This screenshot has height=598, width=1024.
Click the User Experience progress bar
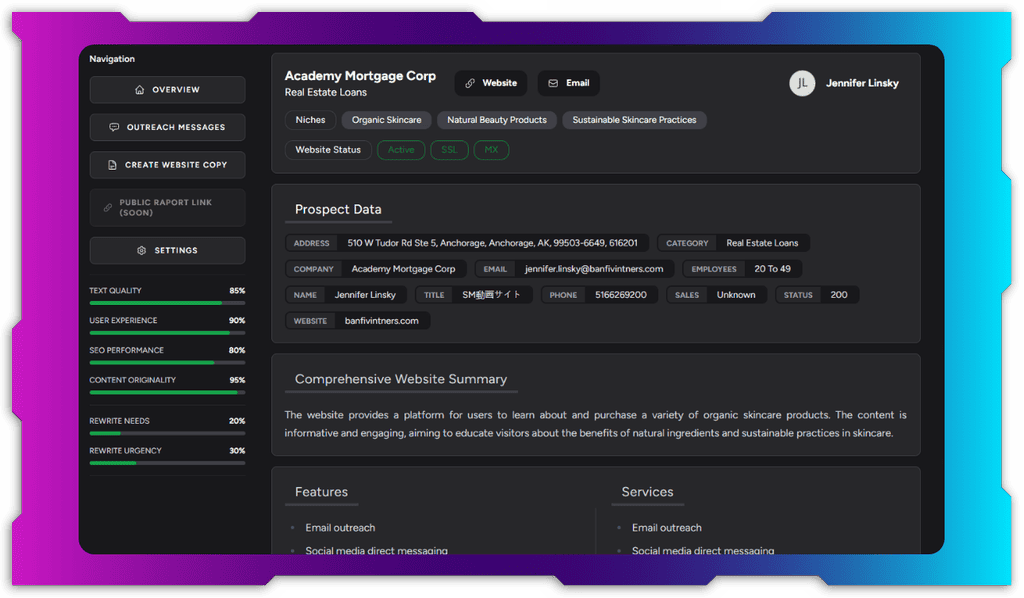pyautogui.click(x=167, y=333)
